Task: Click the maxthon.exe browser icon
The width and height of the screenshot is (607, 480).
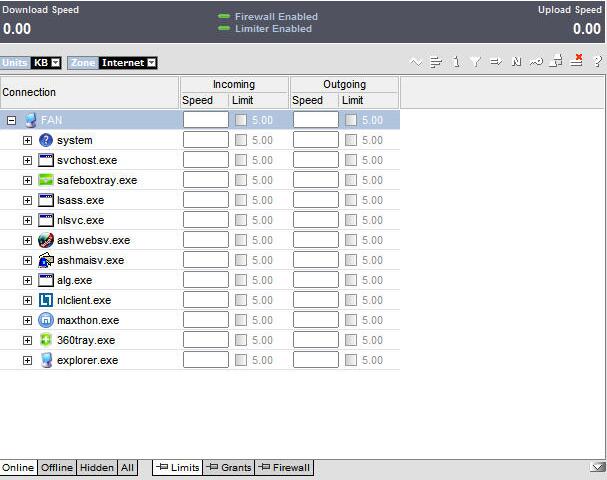Action: tap(46, 320)
